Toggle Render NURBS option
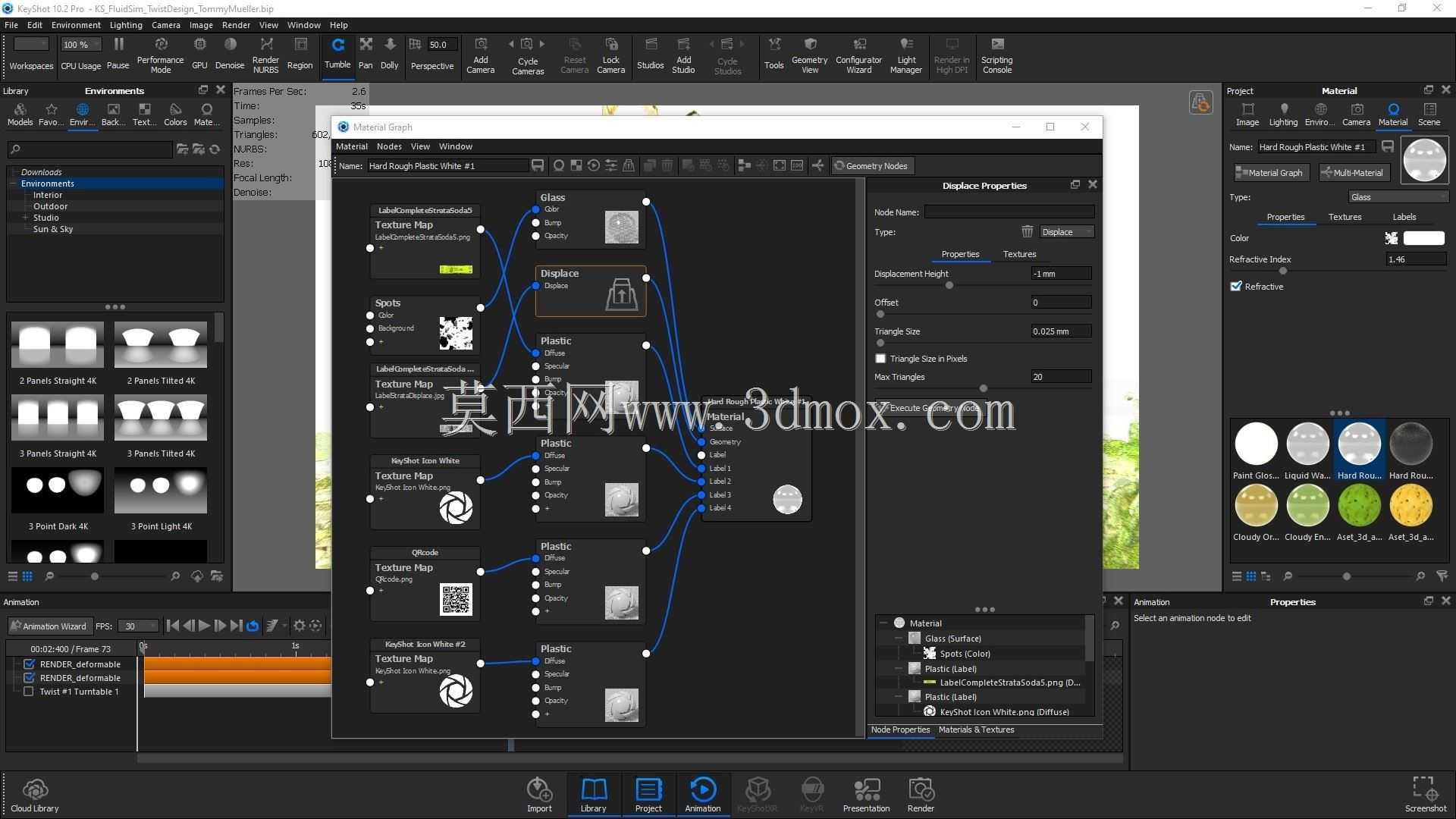The height and width of the screenshot is (819, 1456). pyautogui.click(x=265, y=55)
